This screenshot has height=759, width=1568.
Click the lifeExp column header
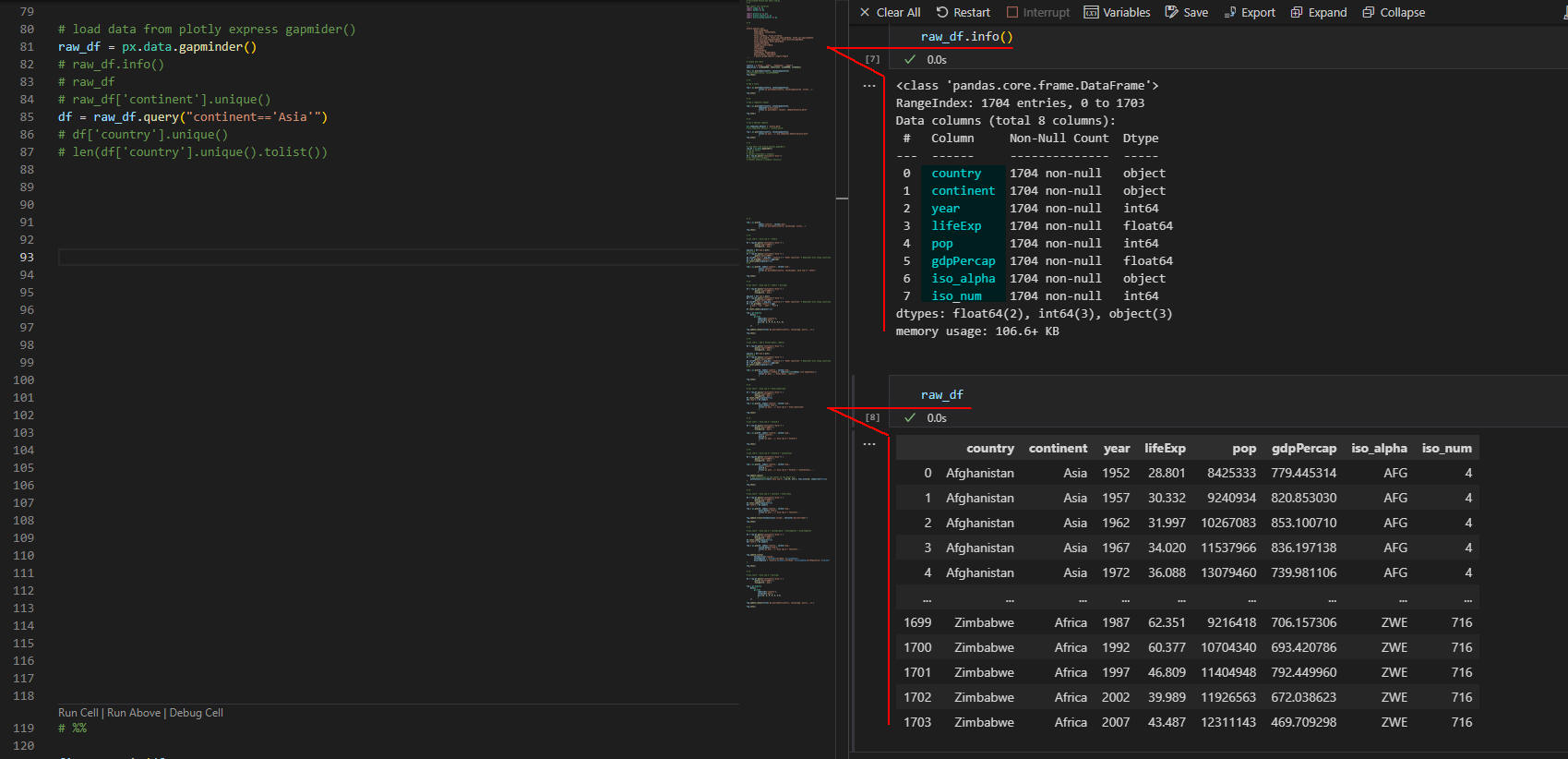pyautogui.click(x=1165, y=448)
